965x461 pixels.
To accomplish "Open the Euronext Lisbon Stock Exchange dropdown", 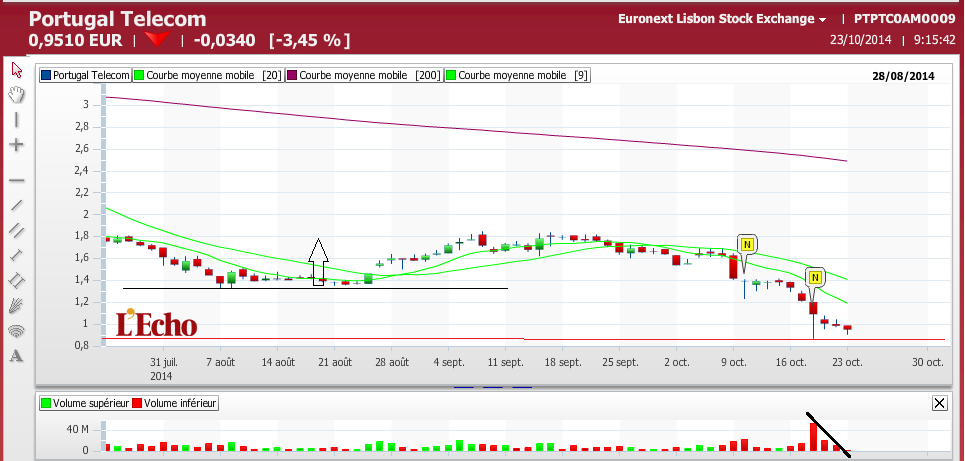I will tap(722, 19).
